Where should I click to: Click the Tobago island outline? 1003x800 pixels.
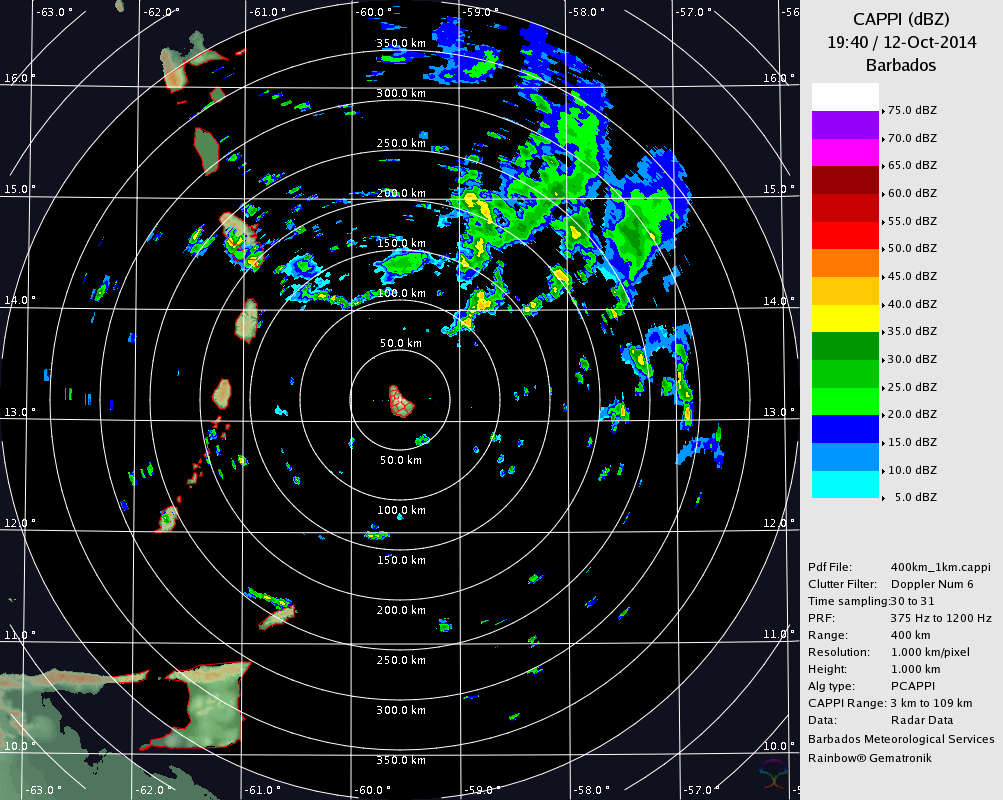coord(277,617)
